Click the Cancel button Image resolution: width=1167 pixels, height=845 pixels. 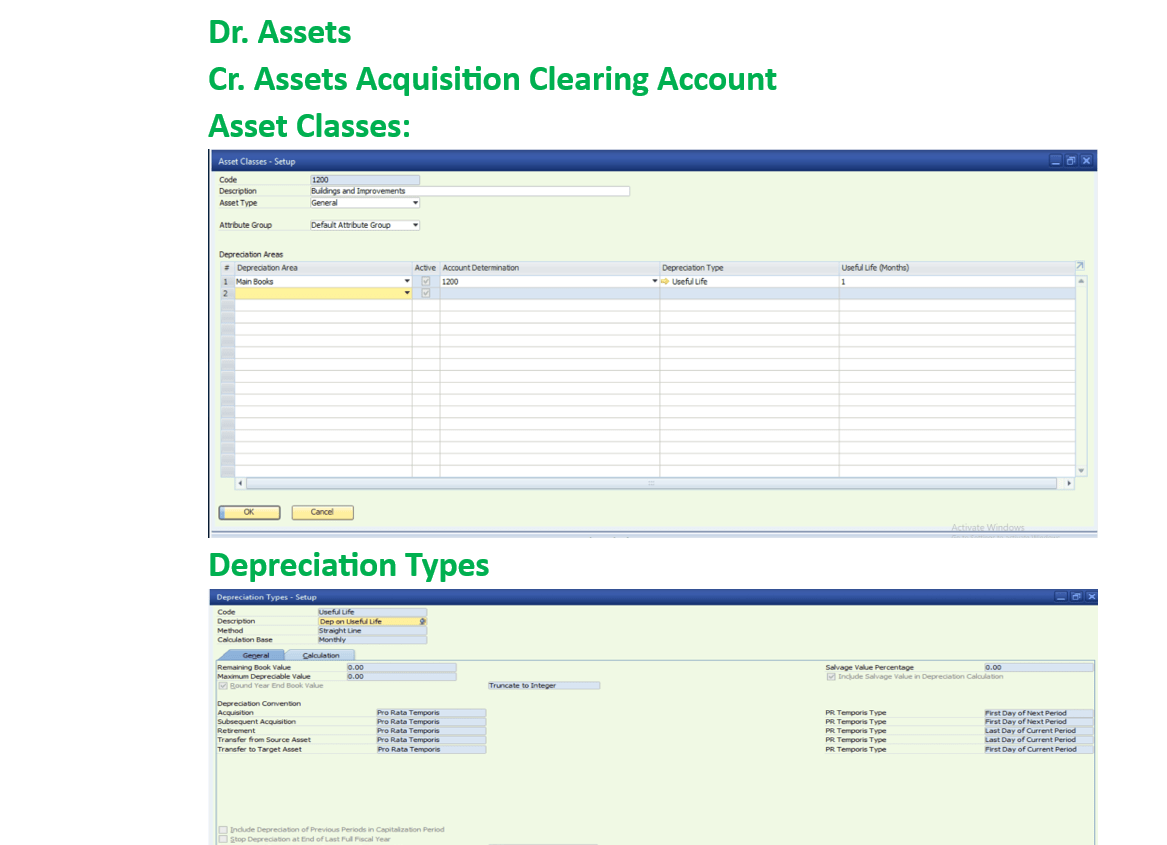pyautogui.click(x=322, y=512)
